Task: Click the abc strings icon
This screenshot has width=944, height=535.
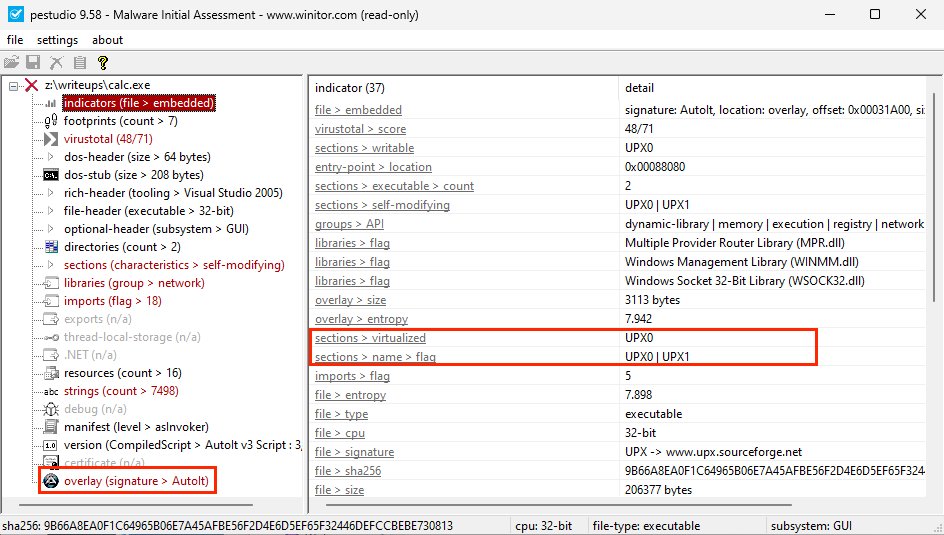Action: pos(51,391)
